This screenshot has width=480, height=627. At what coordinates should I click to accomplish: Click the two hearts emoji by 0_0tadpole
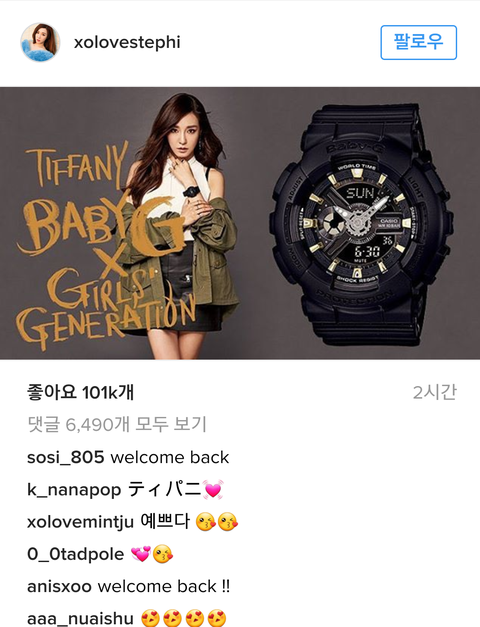pyautogui.click(x=141, y=554)
